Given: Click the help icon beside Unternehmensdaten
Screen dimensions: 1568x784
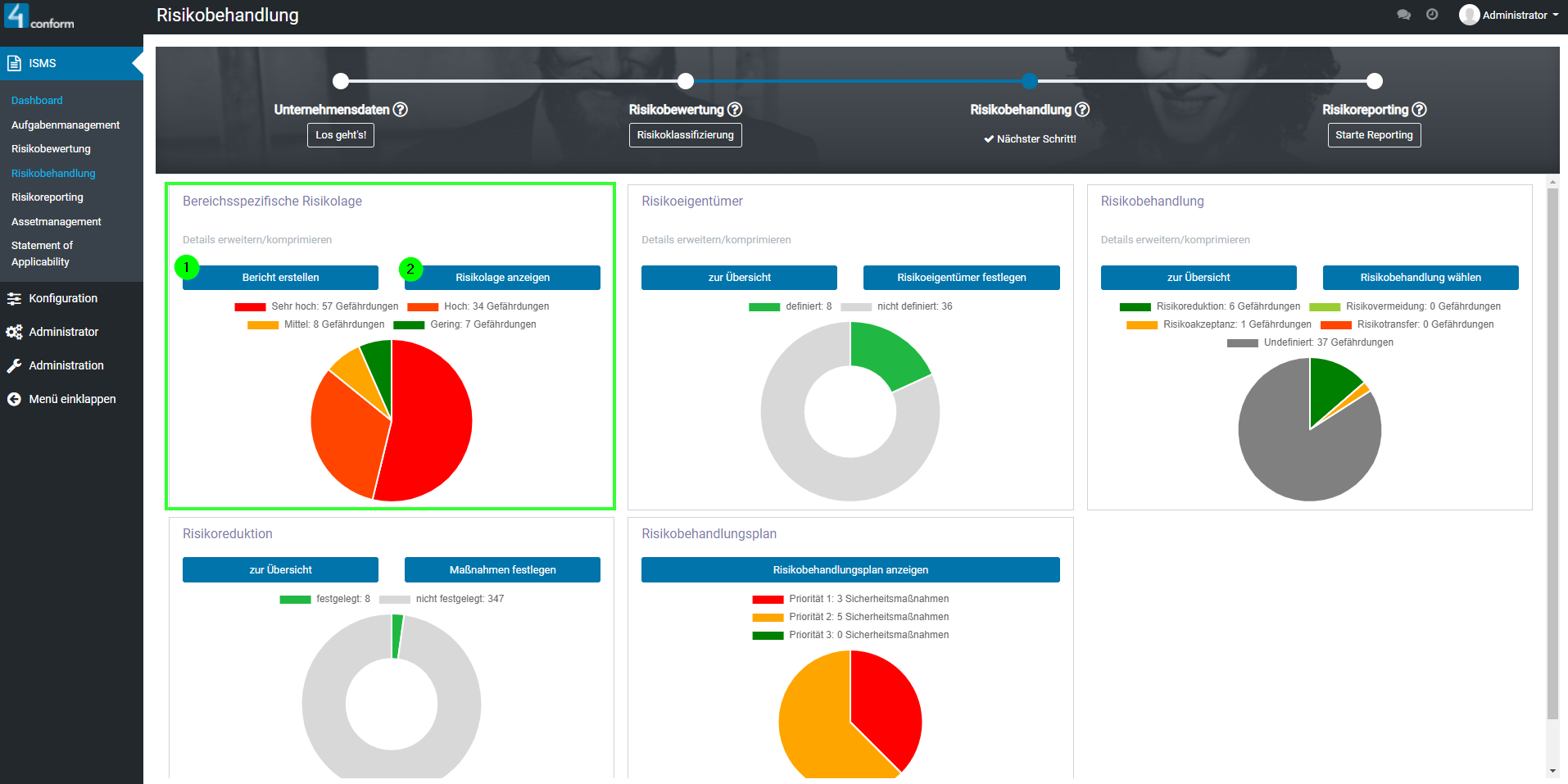Looking at the screenshot, I should (401, 110).
